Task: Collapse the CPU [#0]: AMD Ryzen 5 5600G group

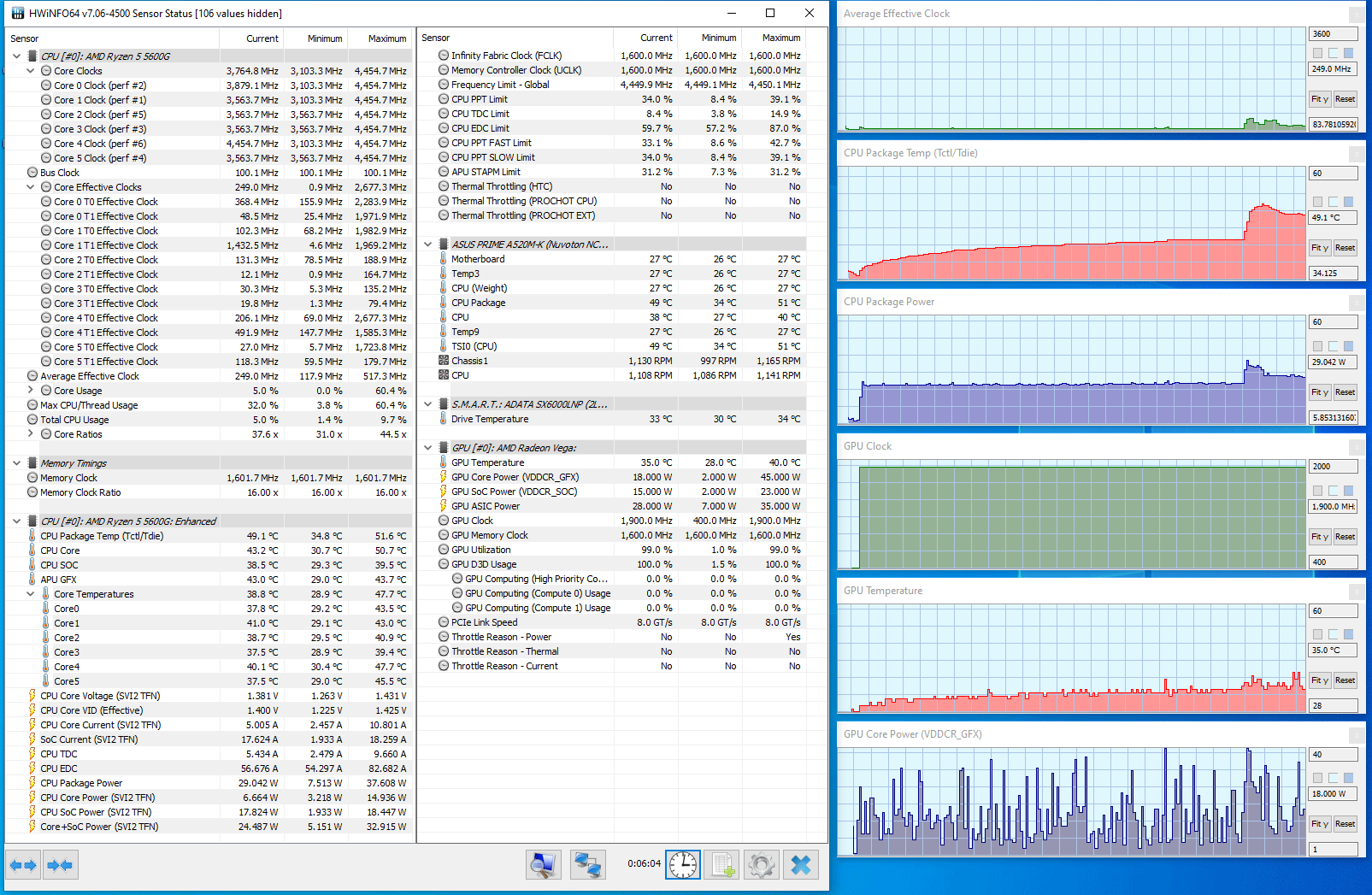Action: (x=17, y=56)
